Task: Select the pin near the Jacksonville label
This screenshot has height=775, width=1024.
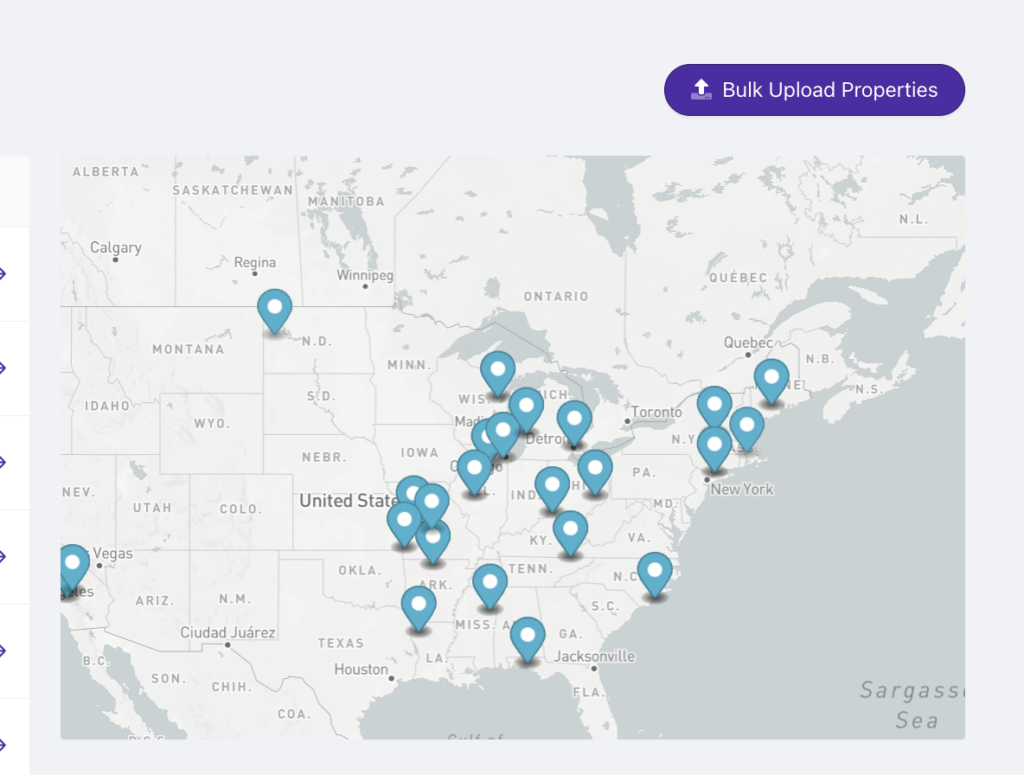Action: (527, 640)
